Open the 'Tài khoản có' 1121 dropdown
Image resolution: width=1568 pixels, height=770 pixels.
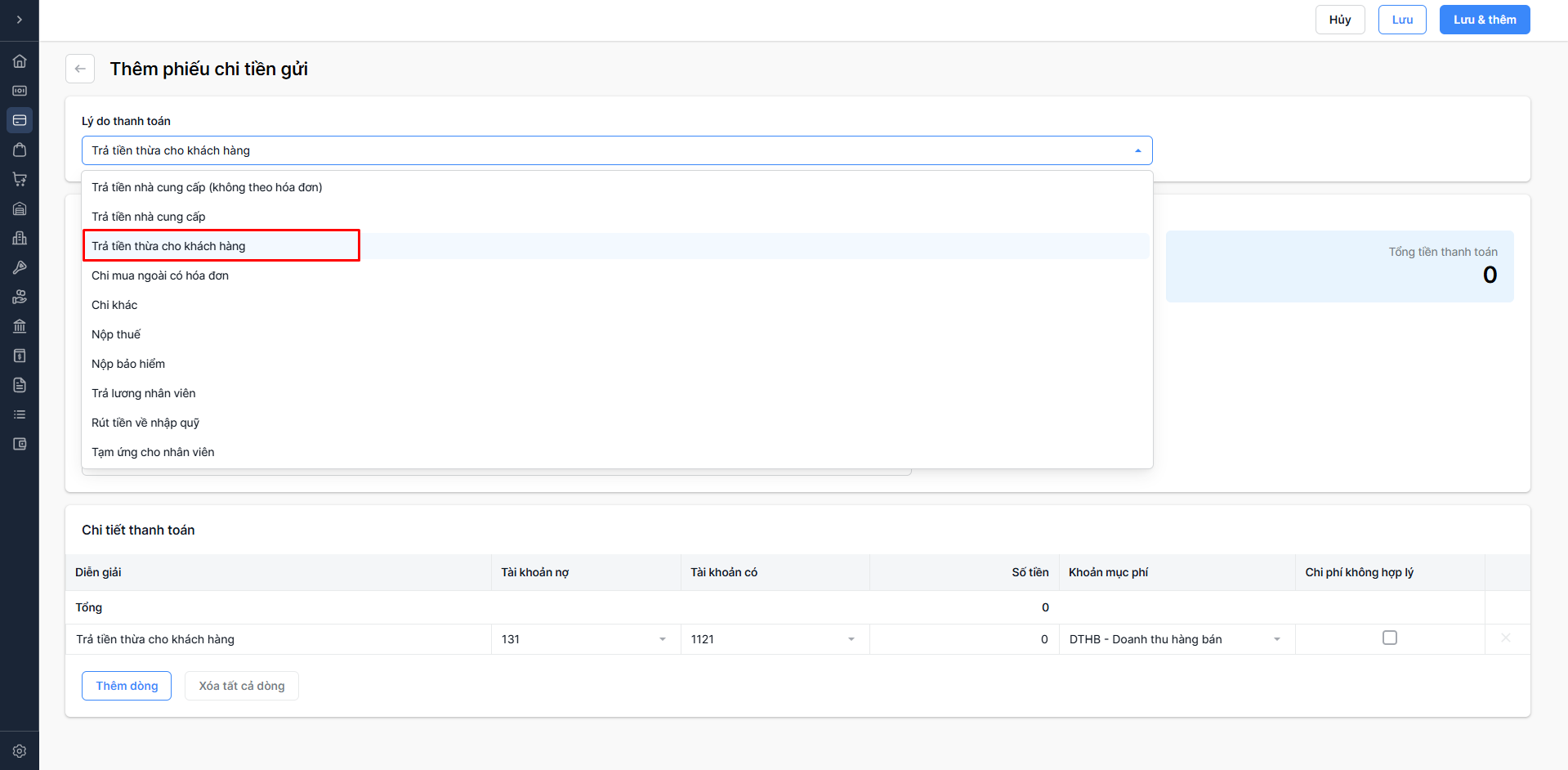[774, 639]
